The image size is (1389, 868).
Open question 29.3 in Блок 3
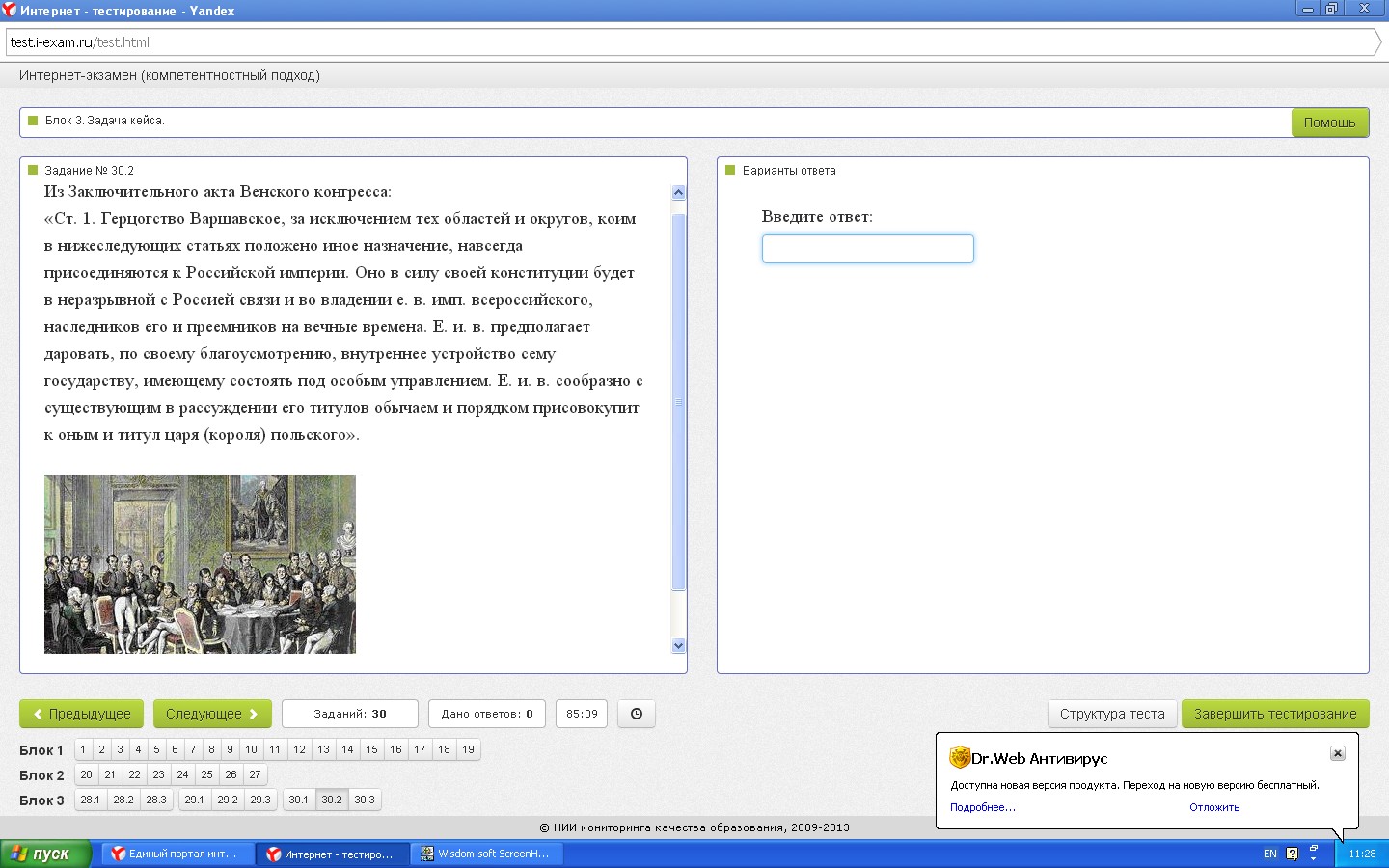coord(260,800)
